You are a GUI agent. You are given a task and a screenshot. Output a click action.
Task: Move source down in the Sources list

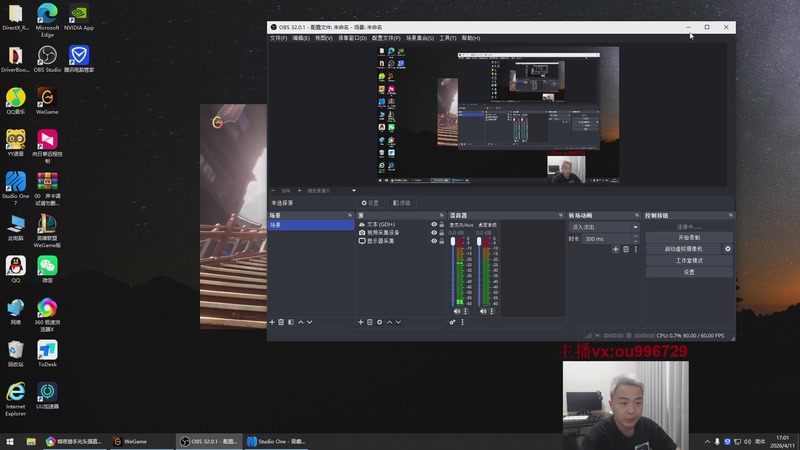tap(398, 322)
